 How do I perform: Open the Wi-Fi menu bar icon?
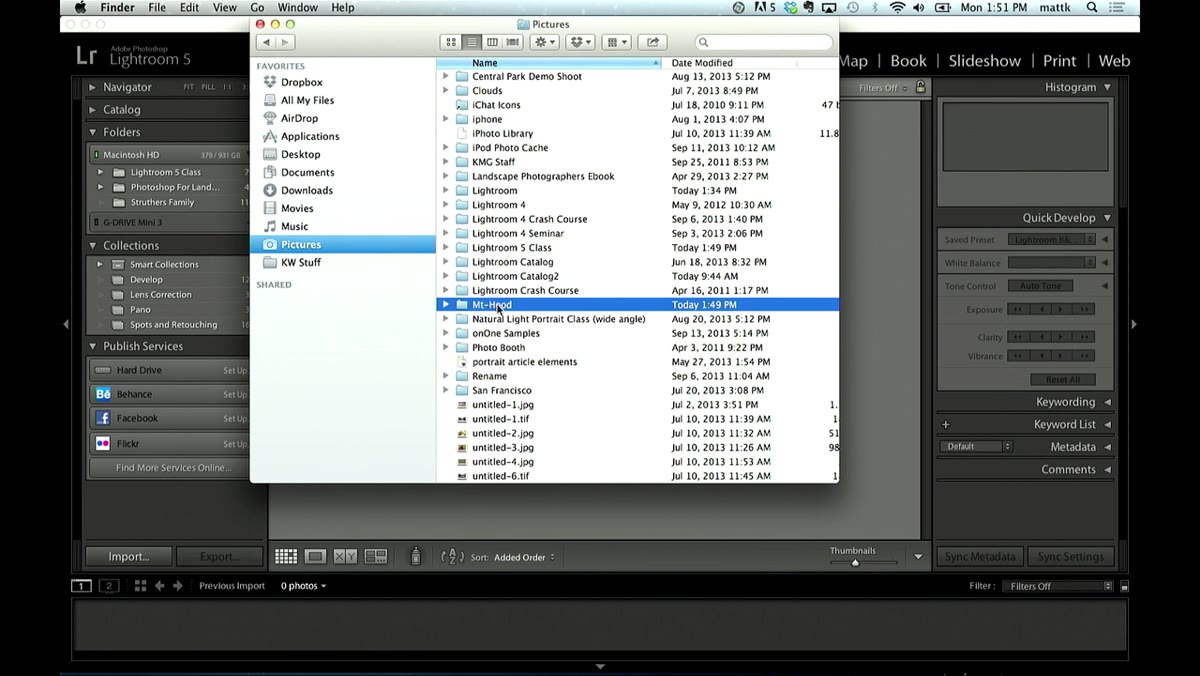coord(897,8)
